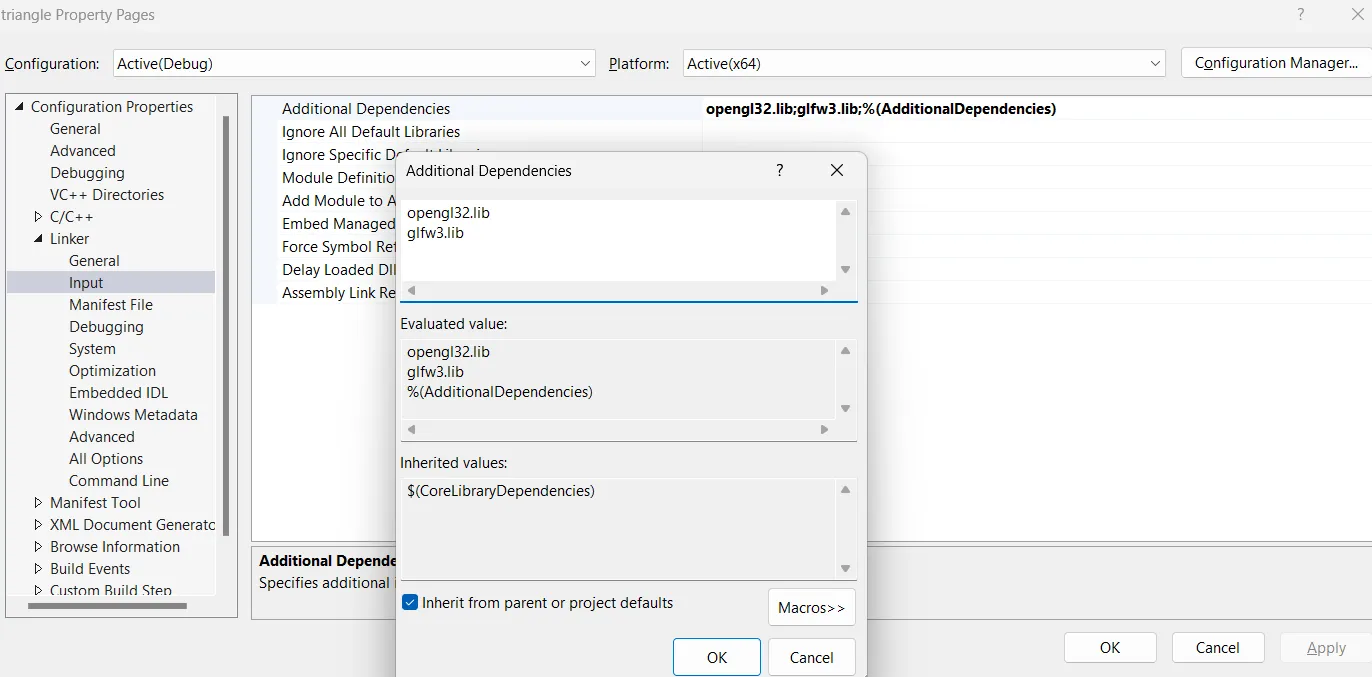The height and width of the screenshot is (677, 1372).
Task: Click right scroll arrow under Evaluated value box
Action: pos(823,429)
